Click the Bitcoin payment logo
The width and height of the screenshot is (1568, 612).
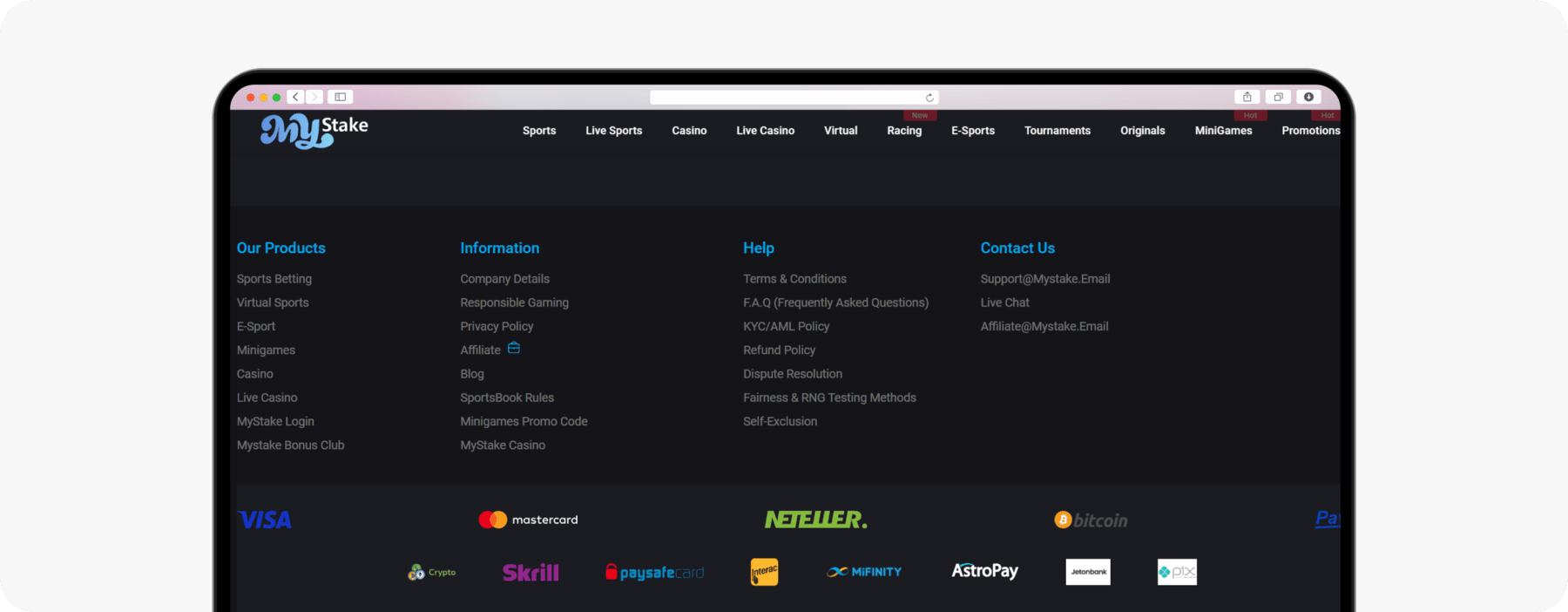(x=1091, y=520)
